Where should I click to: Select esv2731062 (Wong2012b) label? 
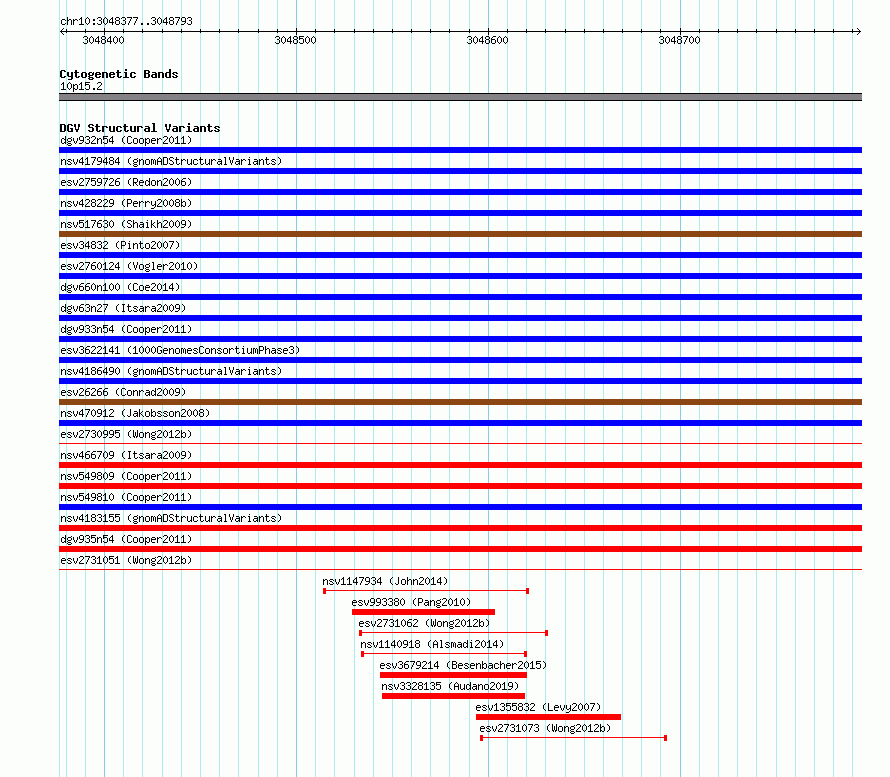[425, 623]
